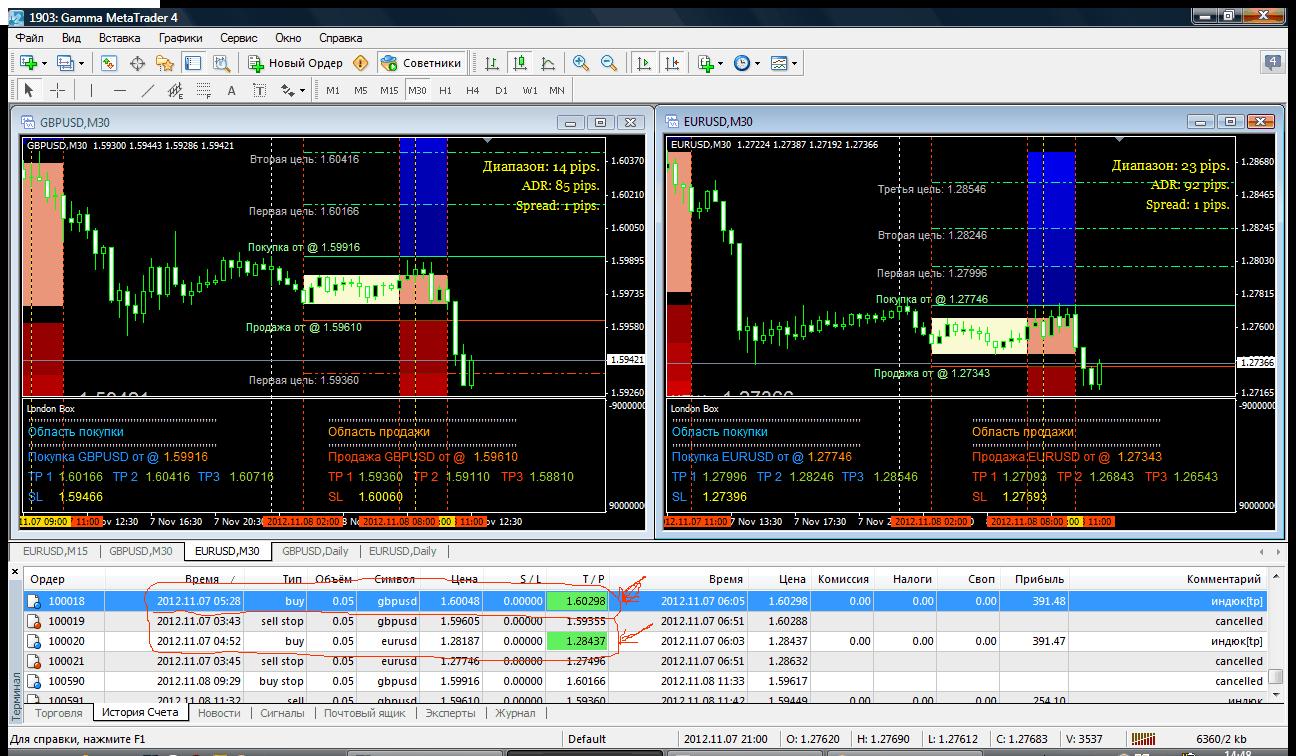Click the chart Templates toolbar icon
This screenshot has width=1296, height=756.
tap(779, 63)
